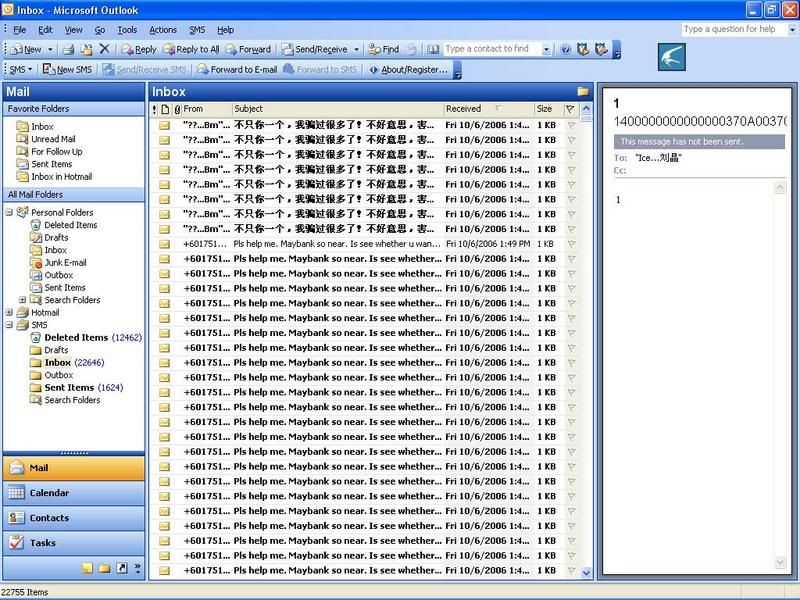800x600 pixels.
Task: Open the Tools menu
Action: (x=127, y=30)
